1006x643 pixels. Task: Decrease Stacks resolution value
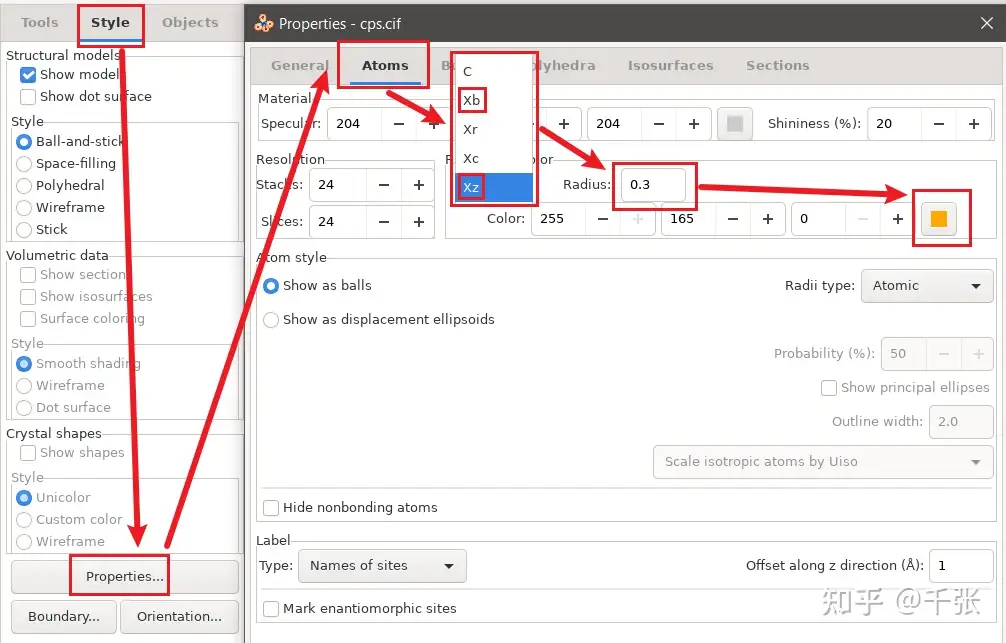[x=384, y=185]
